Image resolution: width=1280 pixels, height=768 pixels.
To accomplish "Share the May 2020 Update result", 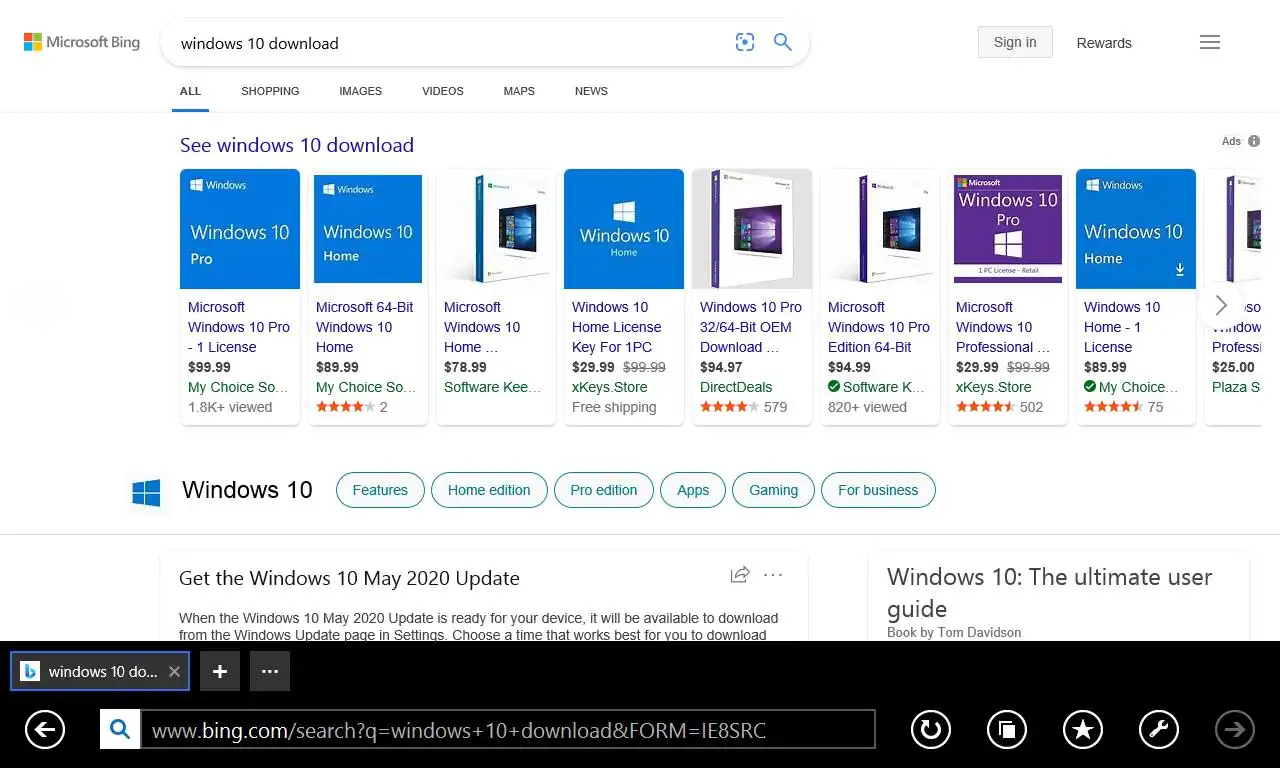I will (x=740, y=574).
